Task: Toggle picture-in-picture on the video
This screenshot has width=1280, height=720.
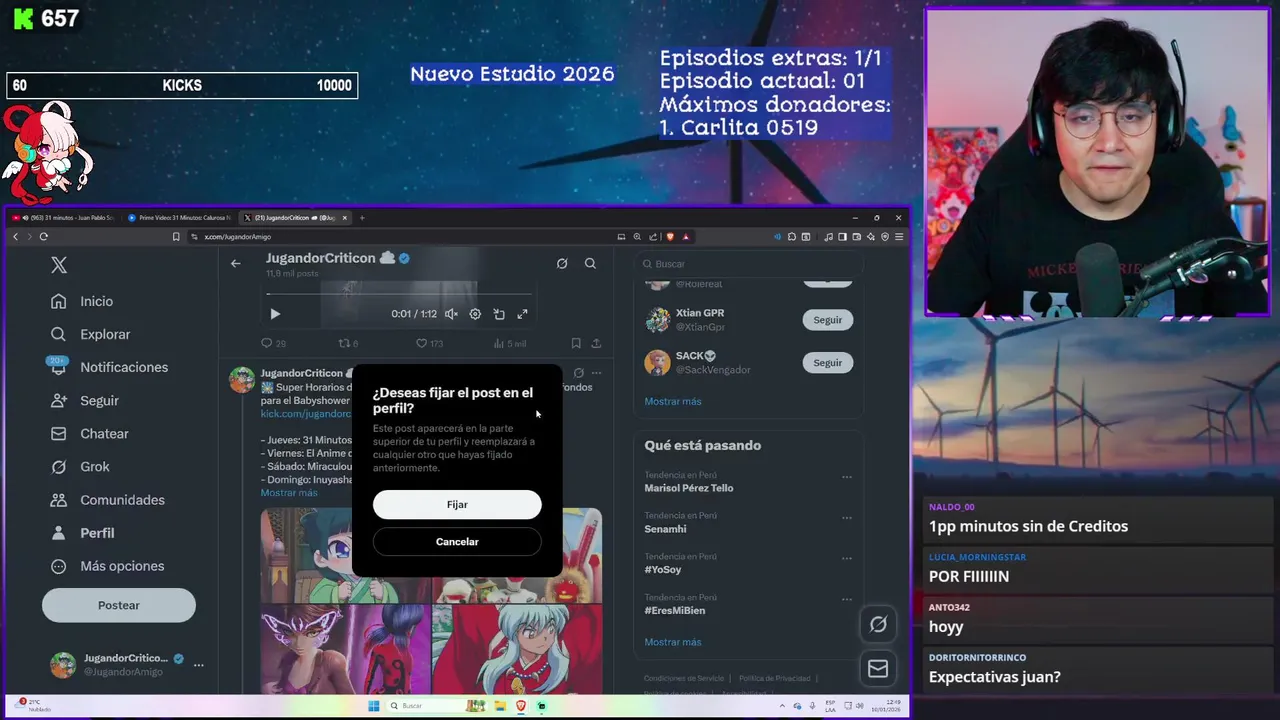Action: (499, 314)
